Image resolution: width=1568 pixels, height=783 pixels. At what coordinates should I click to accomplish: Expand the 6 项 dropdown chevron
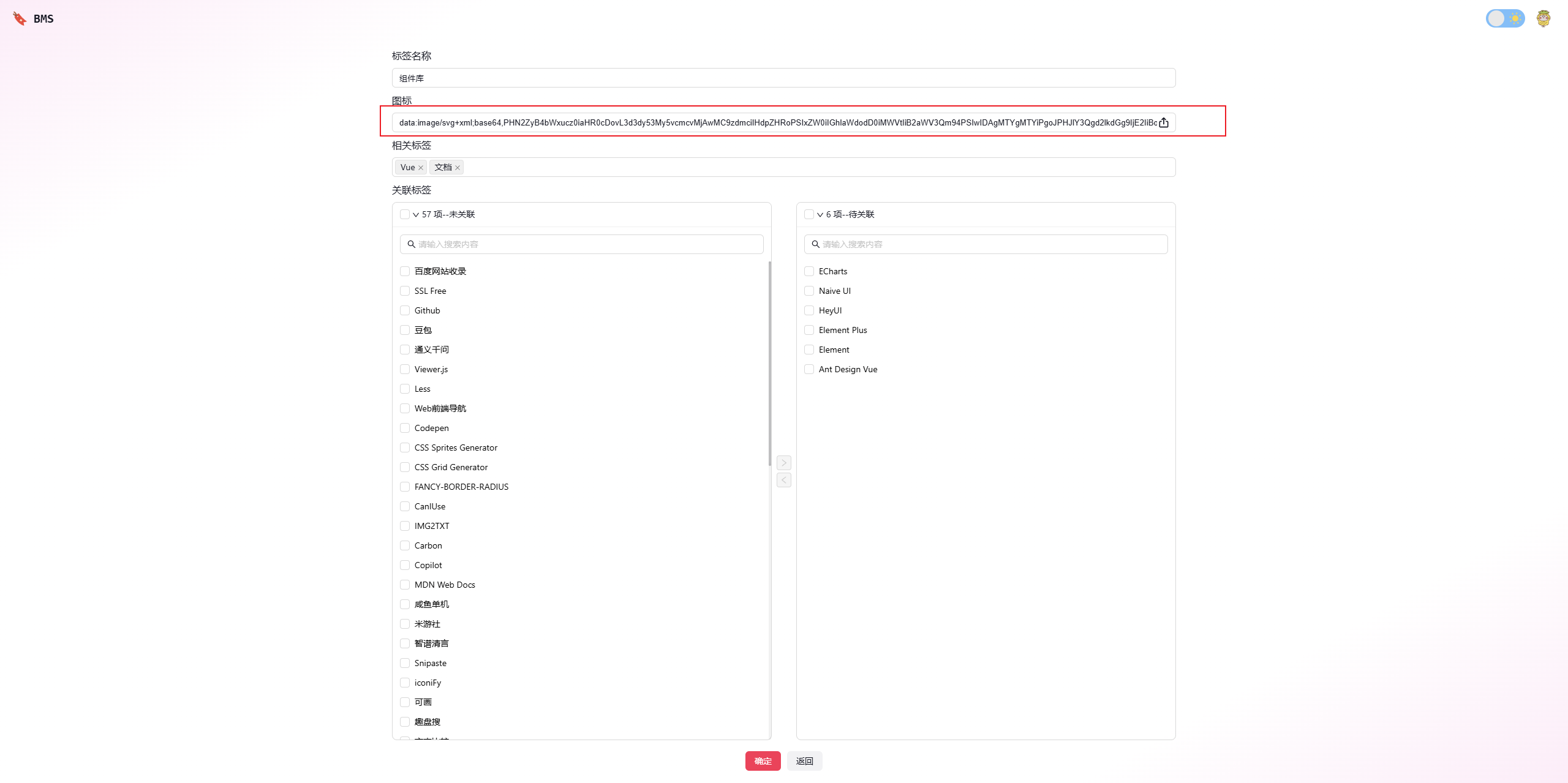[x=820, y=215]
